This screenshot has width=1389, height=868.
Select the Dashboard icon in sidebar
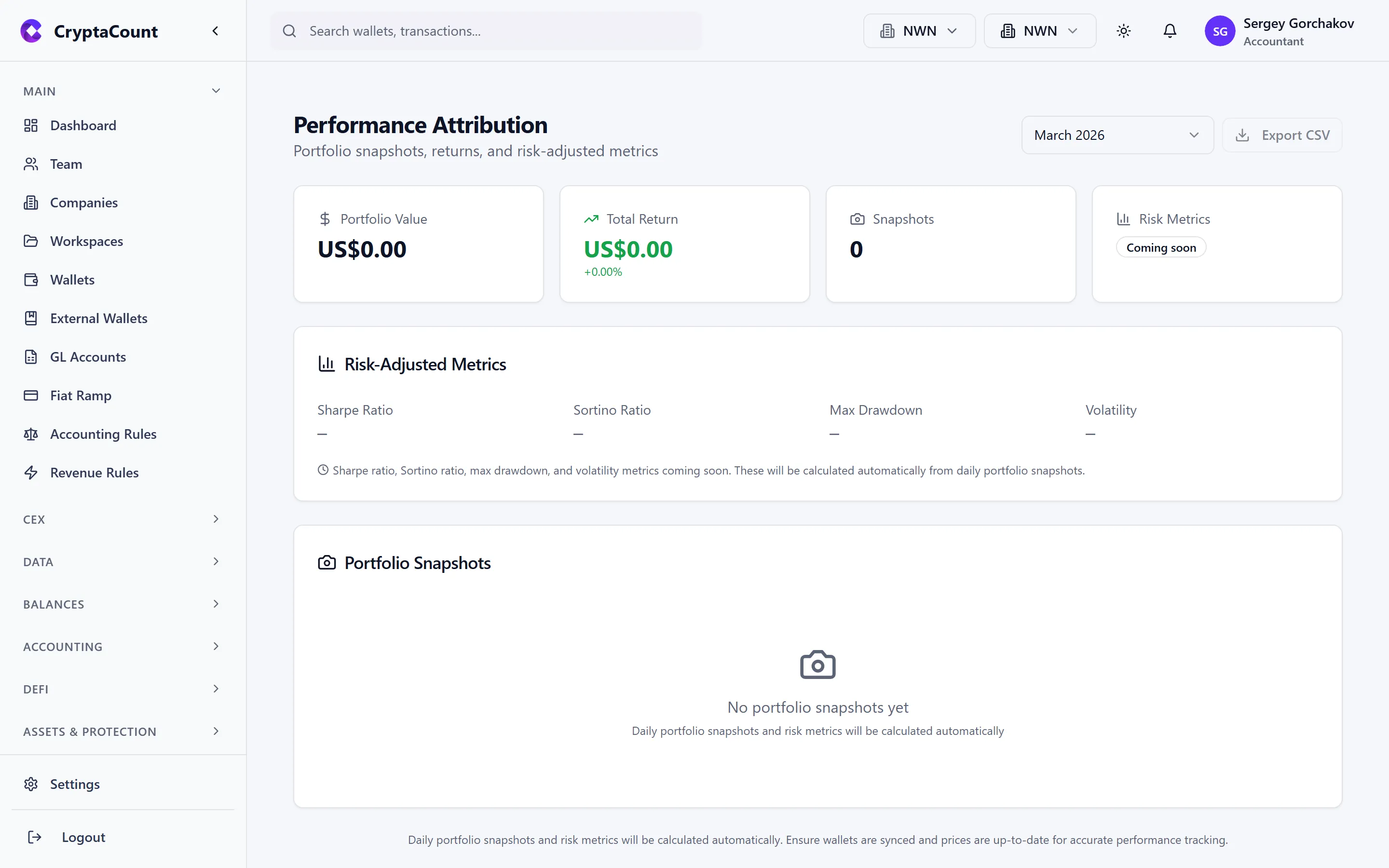31,125
